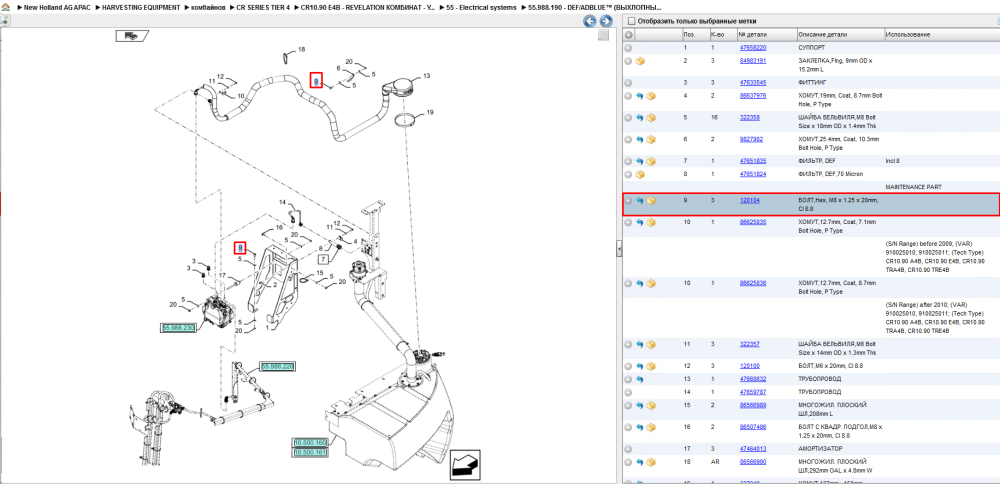Click the package icon for part 120104
Viewport: 1000px width, 484px height.
point(651,200)
